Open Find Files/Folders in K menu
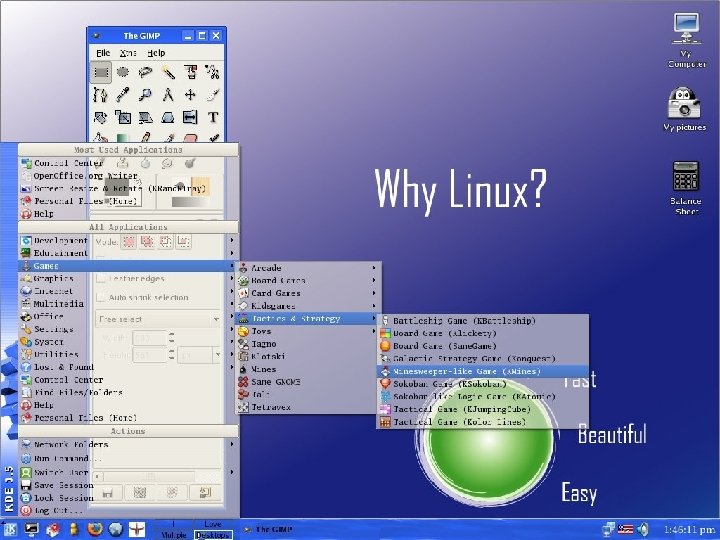This screenshot has height=540, width=720. point(128,393)
